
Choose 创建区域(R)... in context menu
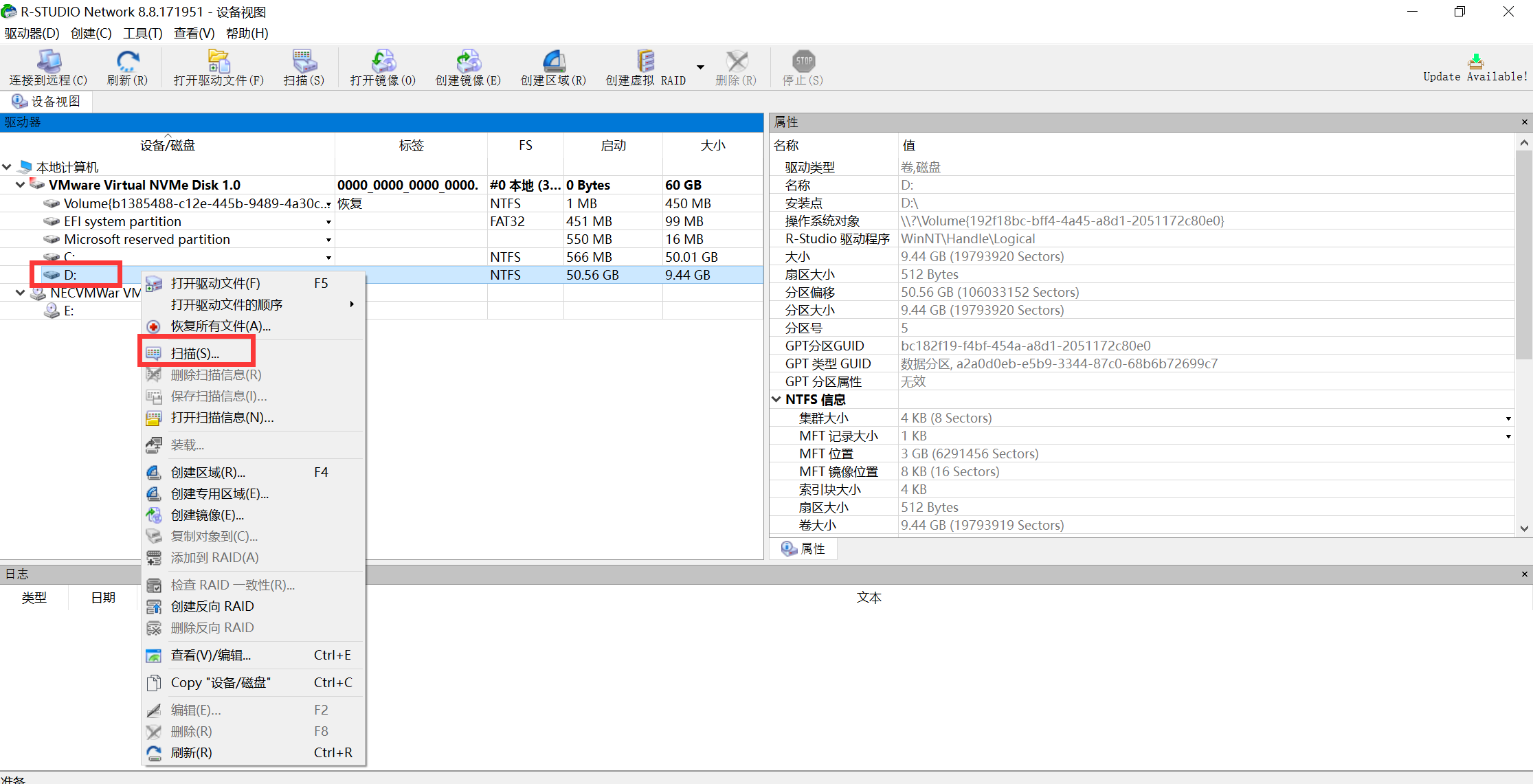(x=253, y=472)
